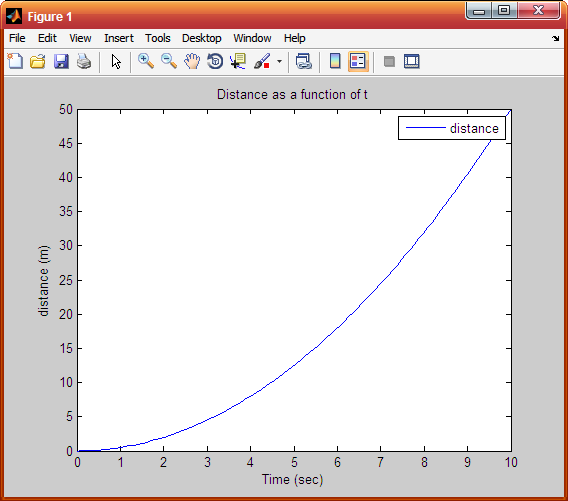This screenshot has width=568, height=501.
Task: Activate the Zoom Out magnifier tool
Action: click(x=169, y=61)
